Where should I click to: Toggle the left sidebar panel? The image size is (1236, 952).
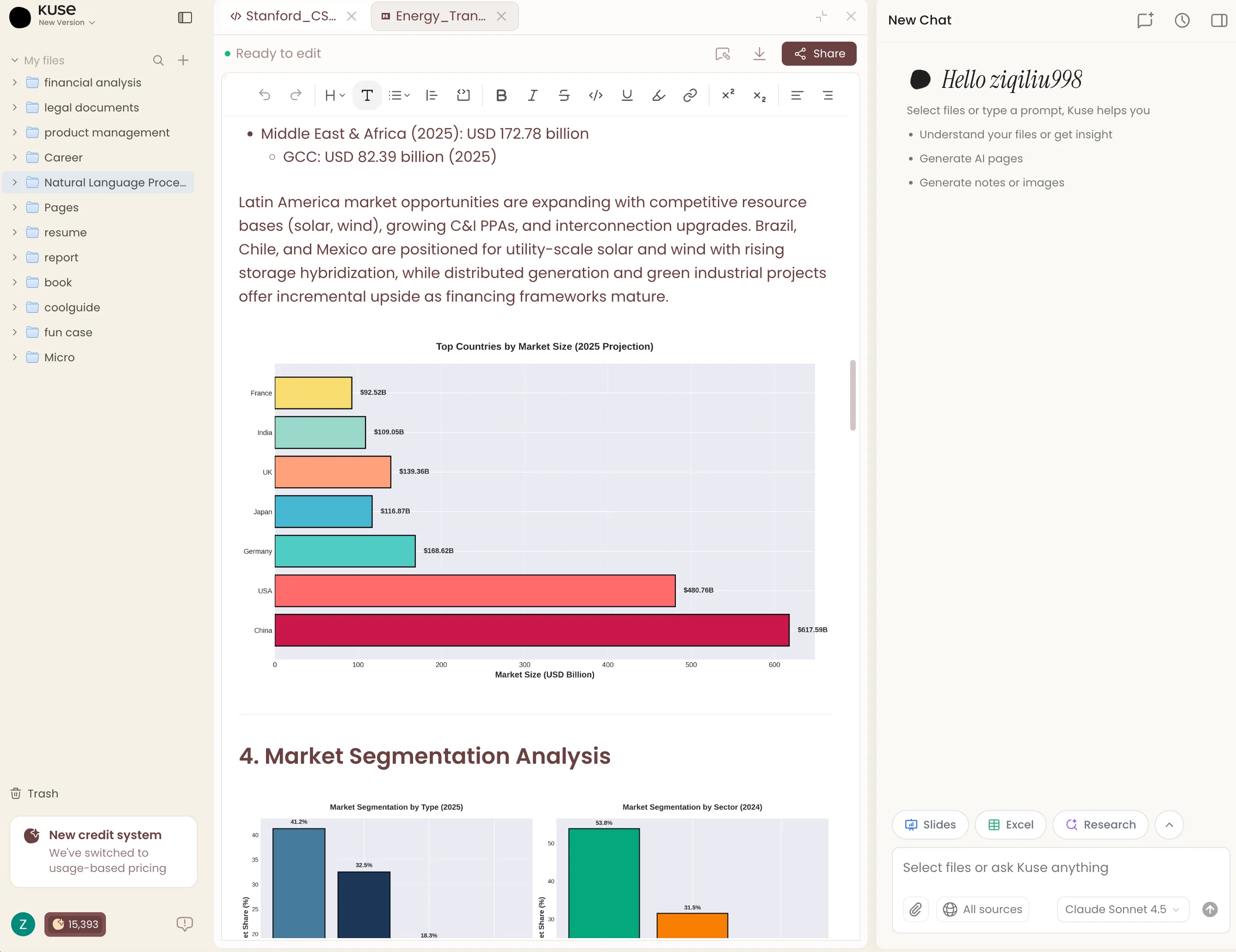185,18
